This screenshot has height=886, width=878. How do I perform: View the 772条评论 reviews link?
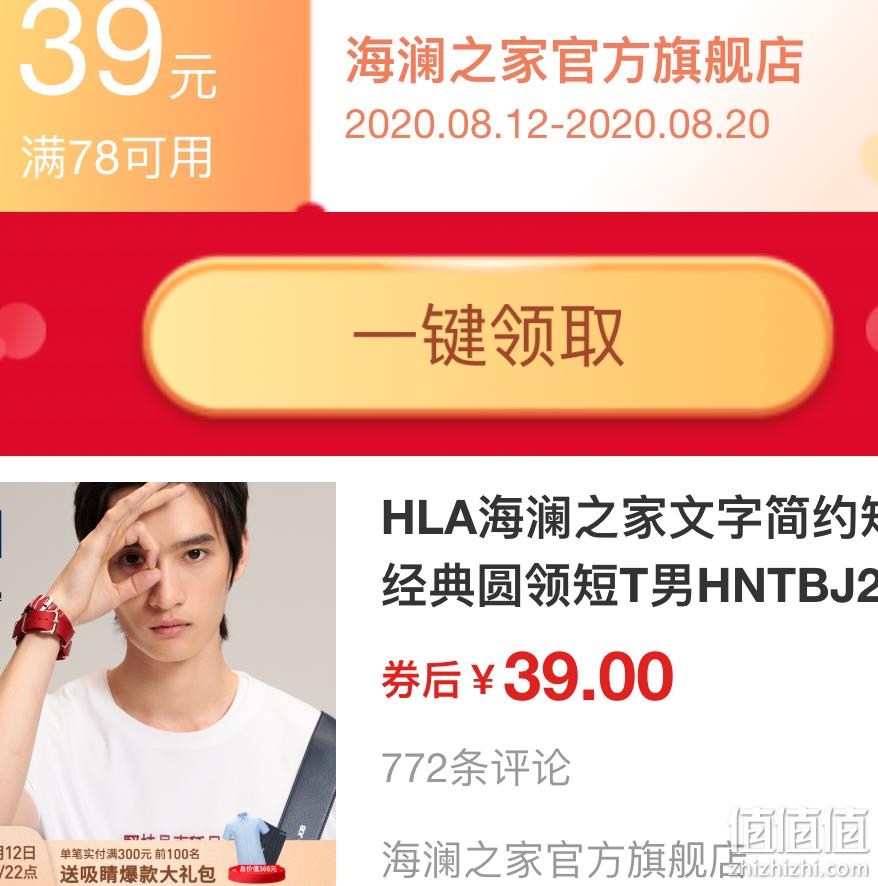[476, 768]
